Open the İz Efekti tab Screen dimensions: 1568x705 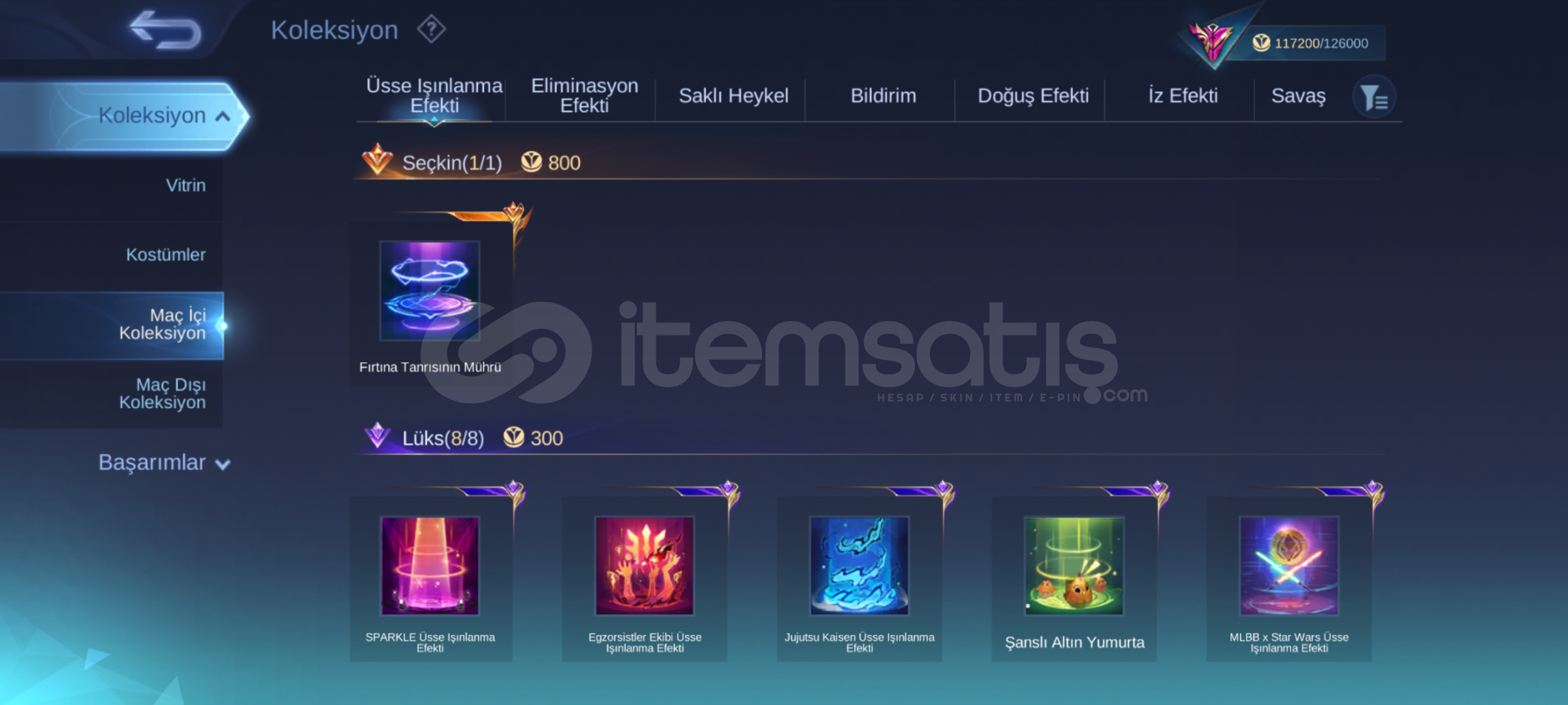(1183, 95)
